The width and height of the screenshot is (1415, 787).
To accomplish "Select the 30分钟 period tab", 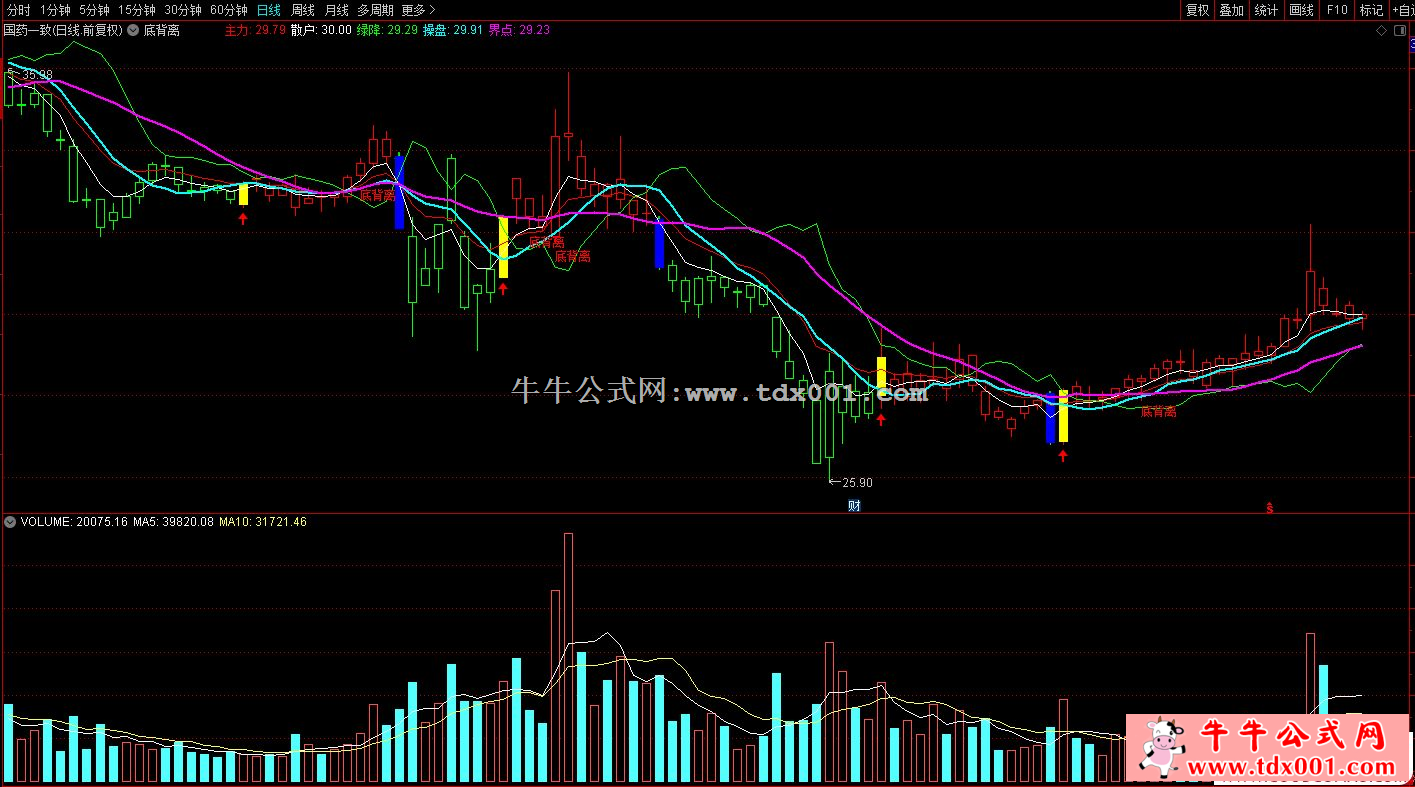I will pos(183,10).
